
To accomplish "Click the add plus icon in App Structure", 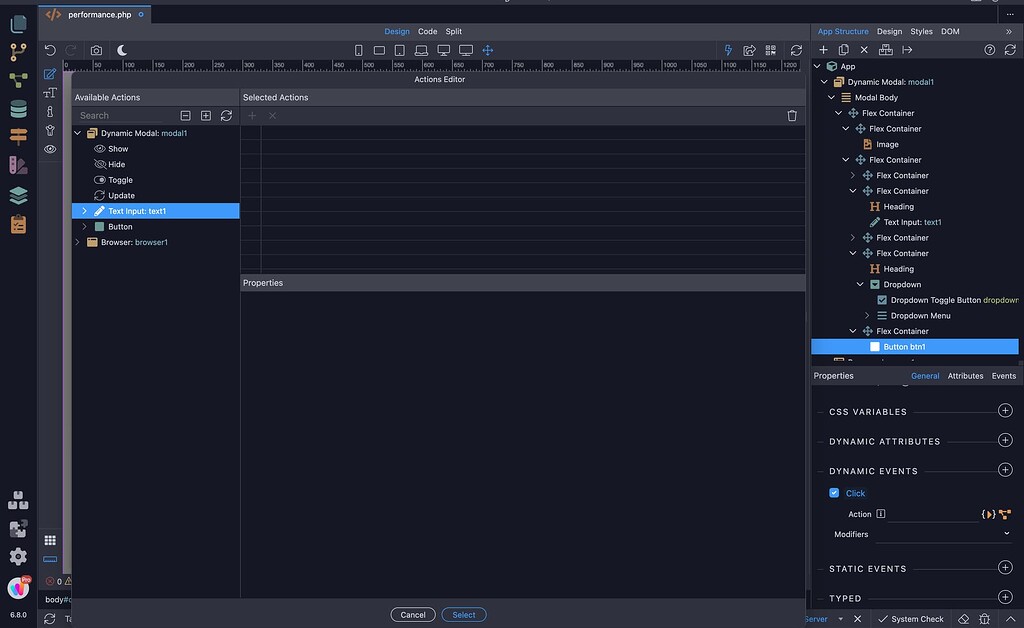I will point(823,50).
